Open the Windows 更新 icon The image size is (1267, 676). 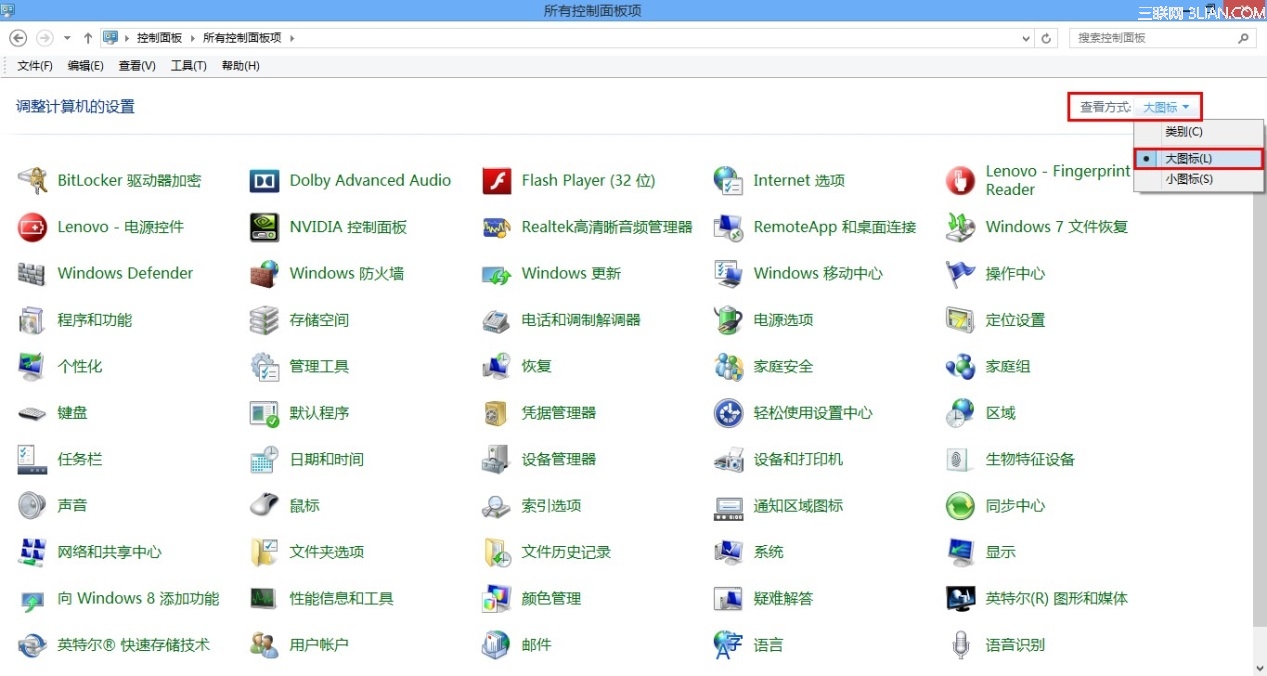tap(496, 273)
